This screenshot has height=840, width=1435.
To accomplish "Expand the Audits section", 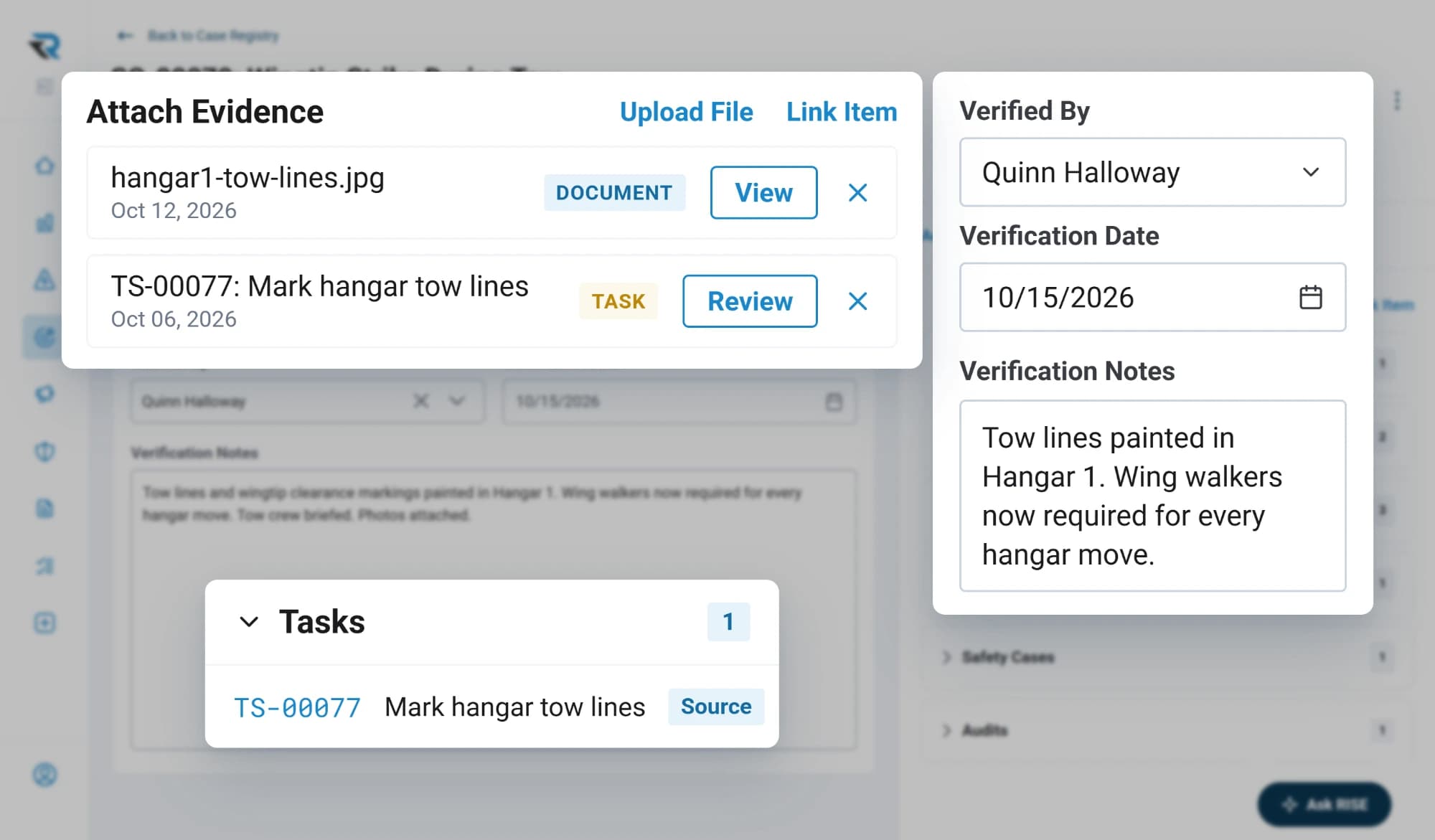I will point(984,730).
